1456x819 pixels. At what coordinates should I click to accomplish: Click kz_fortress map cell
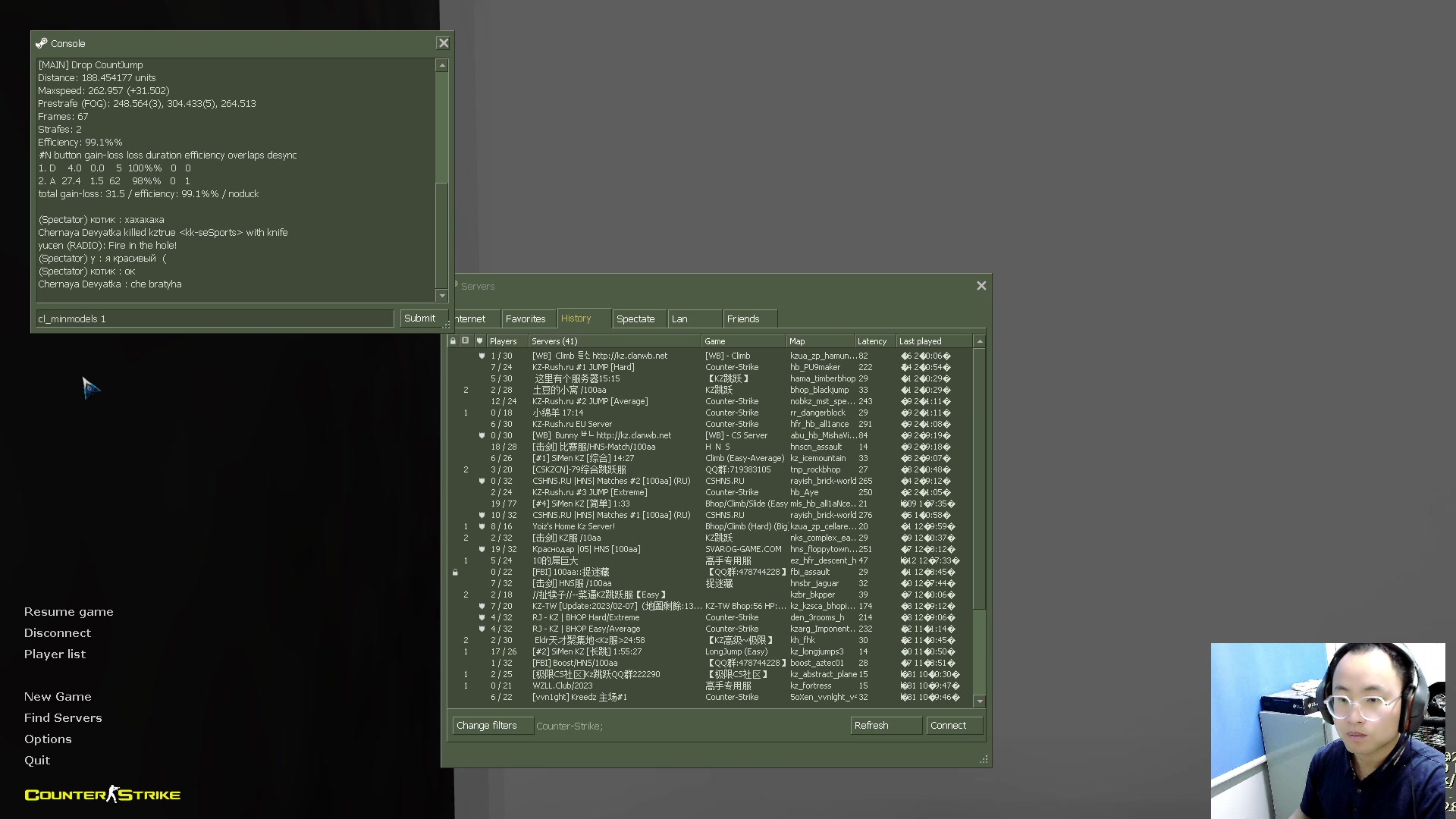[x=811, y=686]
